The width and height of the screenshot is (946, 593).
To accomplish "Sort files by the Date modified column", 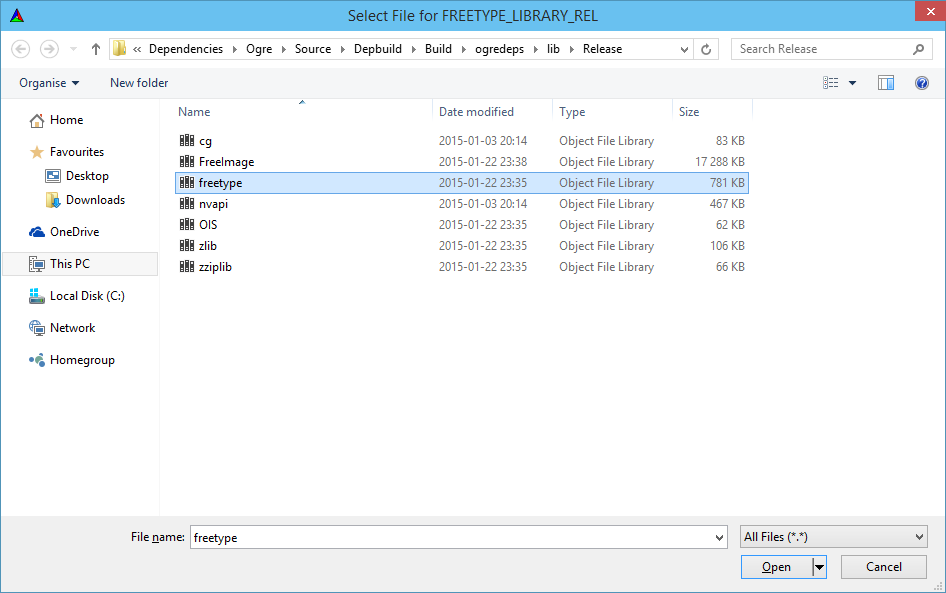I will click(x=478, y=111).
